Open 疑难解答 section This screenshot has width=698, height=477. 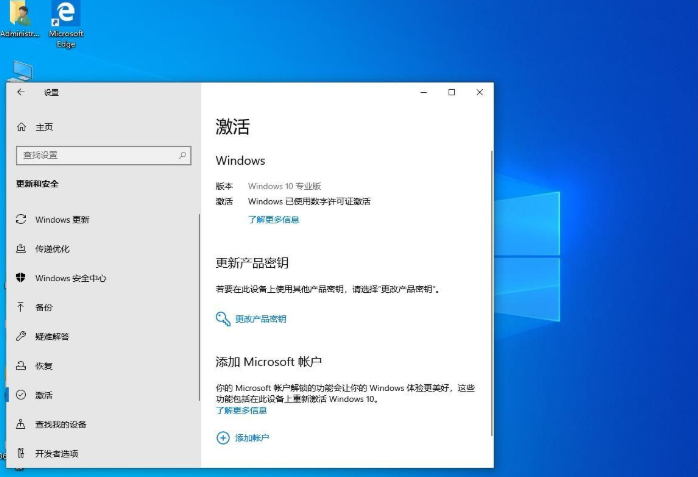(52, 337)
